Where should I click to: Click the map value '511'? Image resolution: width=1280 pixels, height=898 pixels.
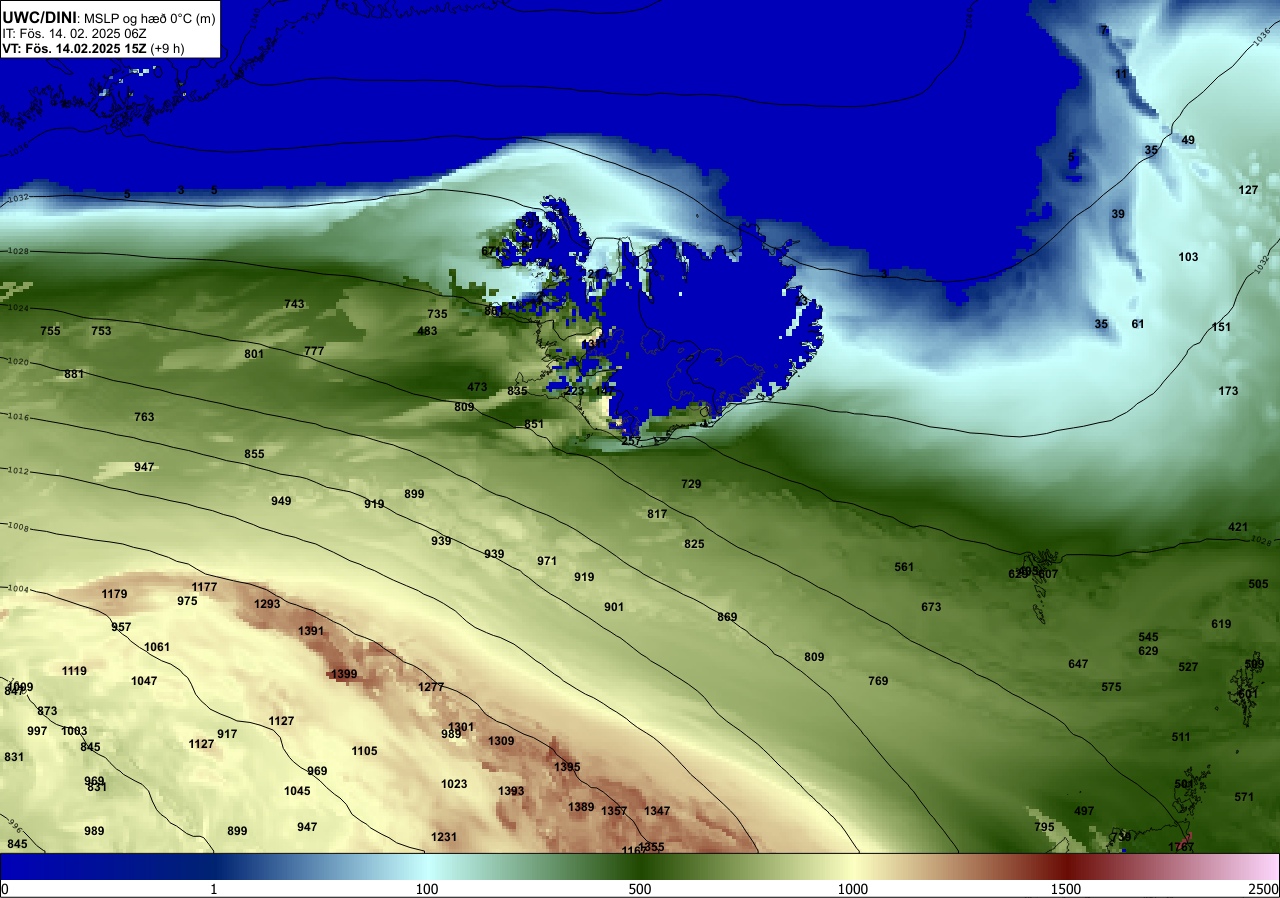[1181, 737]
